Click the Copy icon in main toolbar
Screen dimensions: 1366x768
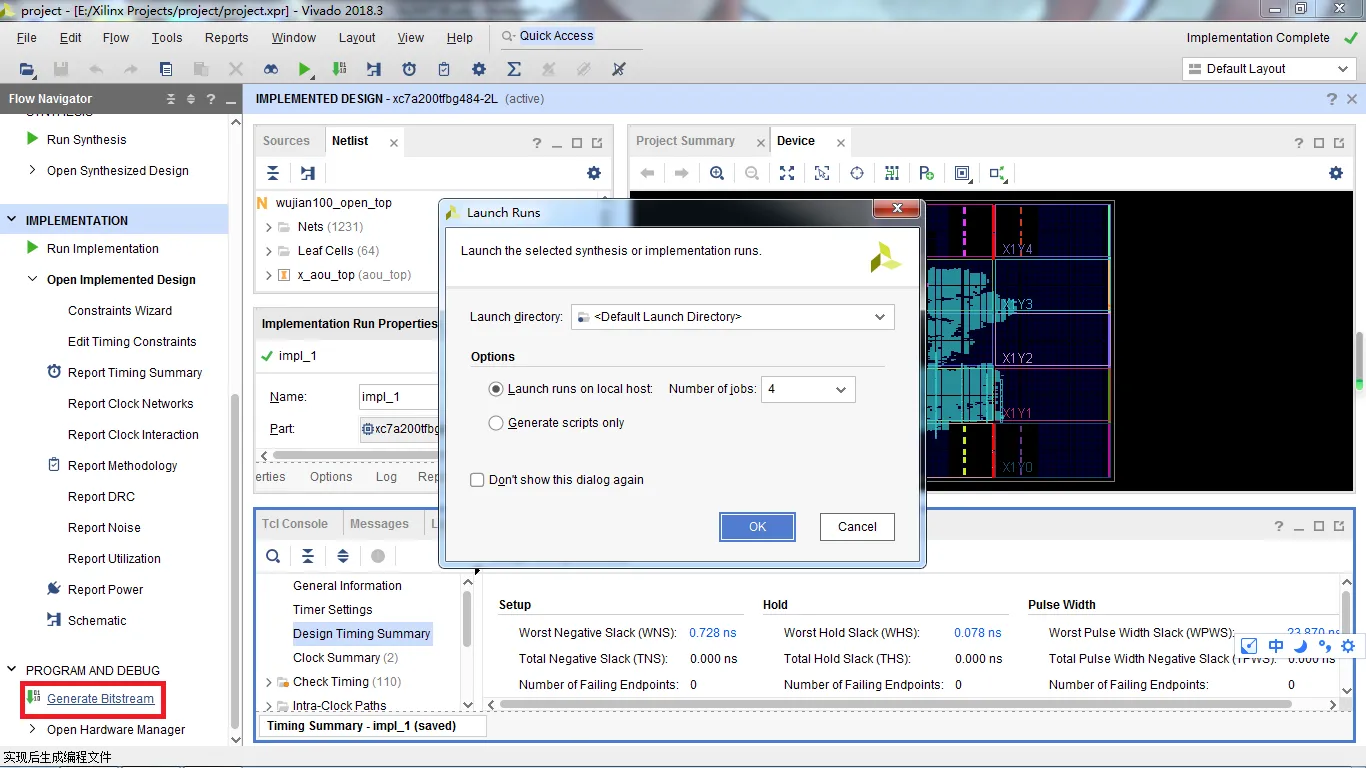pos(166,69)
